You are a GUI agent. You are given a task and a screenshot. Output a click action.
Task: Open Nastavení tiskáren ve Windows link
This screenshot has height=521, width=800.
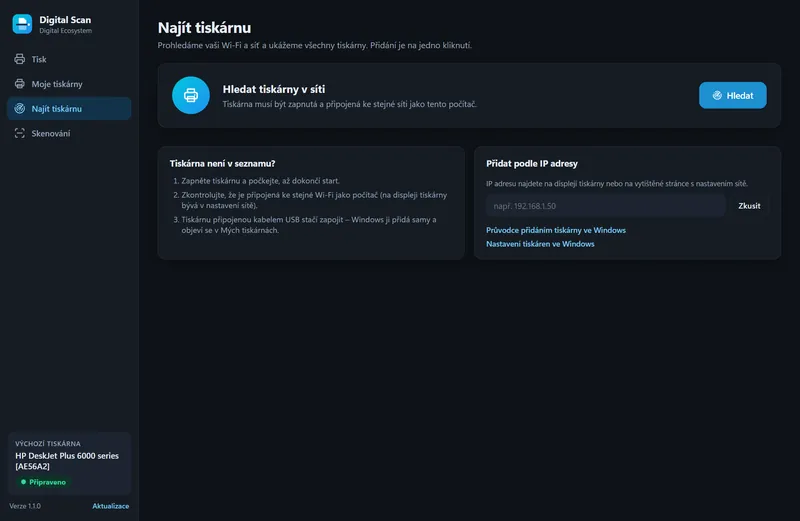pyautogui.click(x=540, y=244)
